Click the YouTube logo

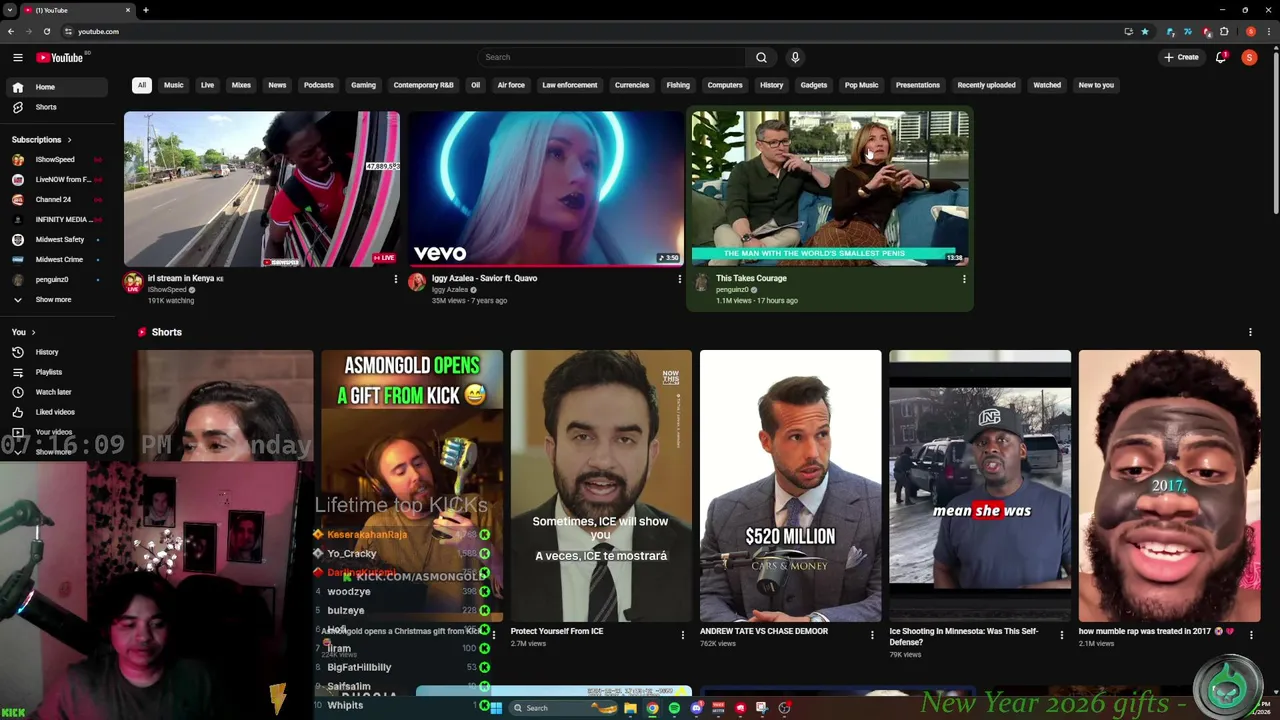60,57
